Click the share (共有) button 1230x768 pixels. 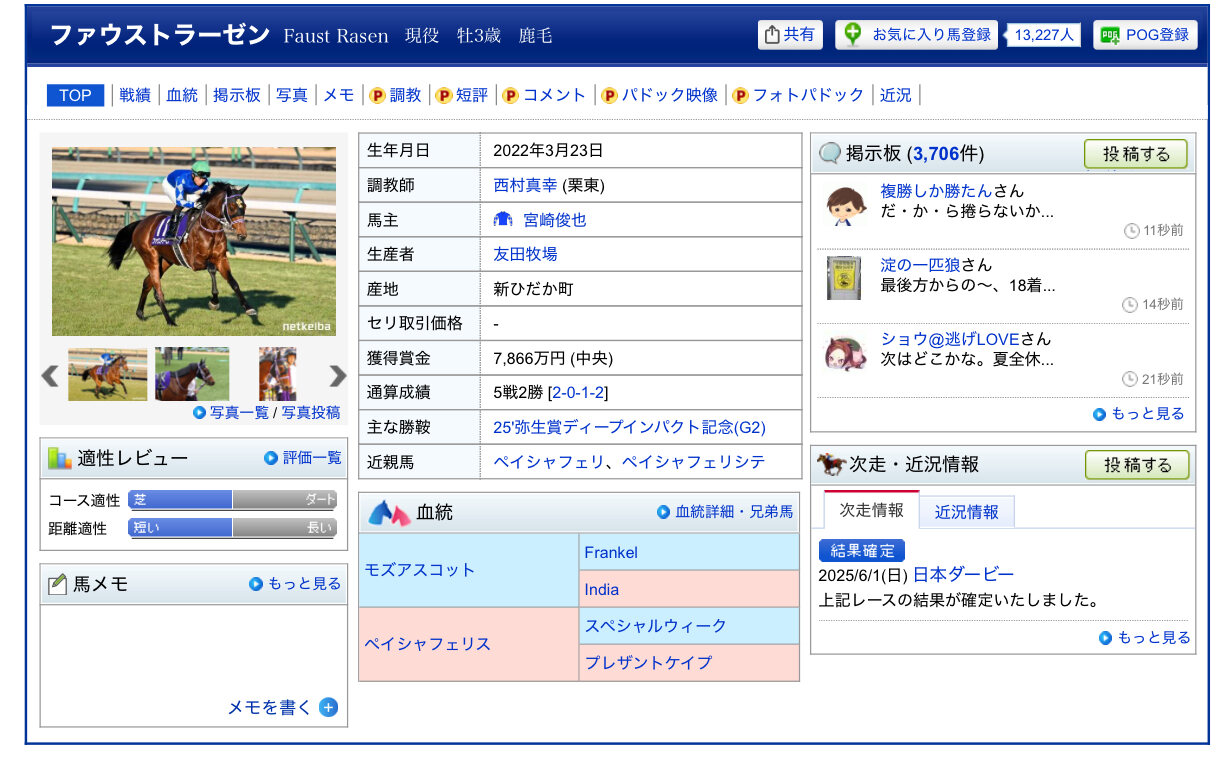(x=789, y=35)
